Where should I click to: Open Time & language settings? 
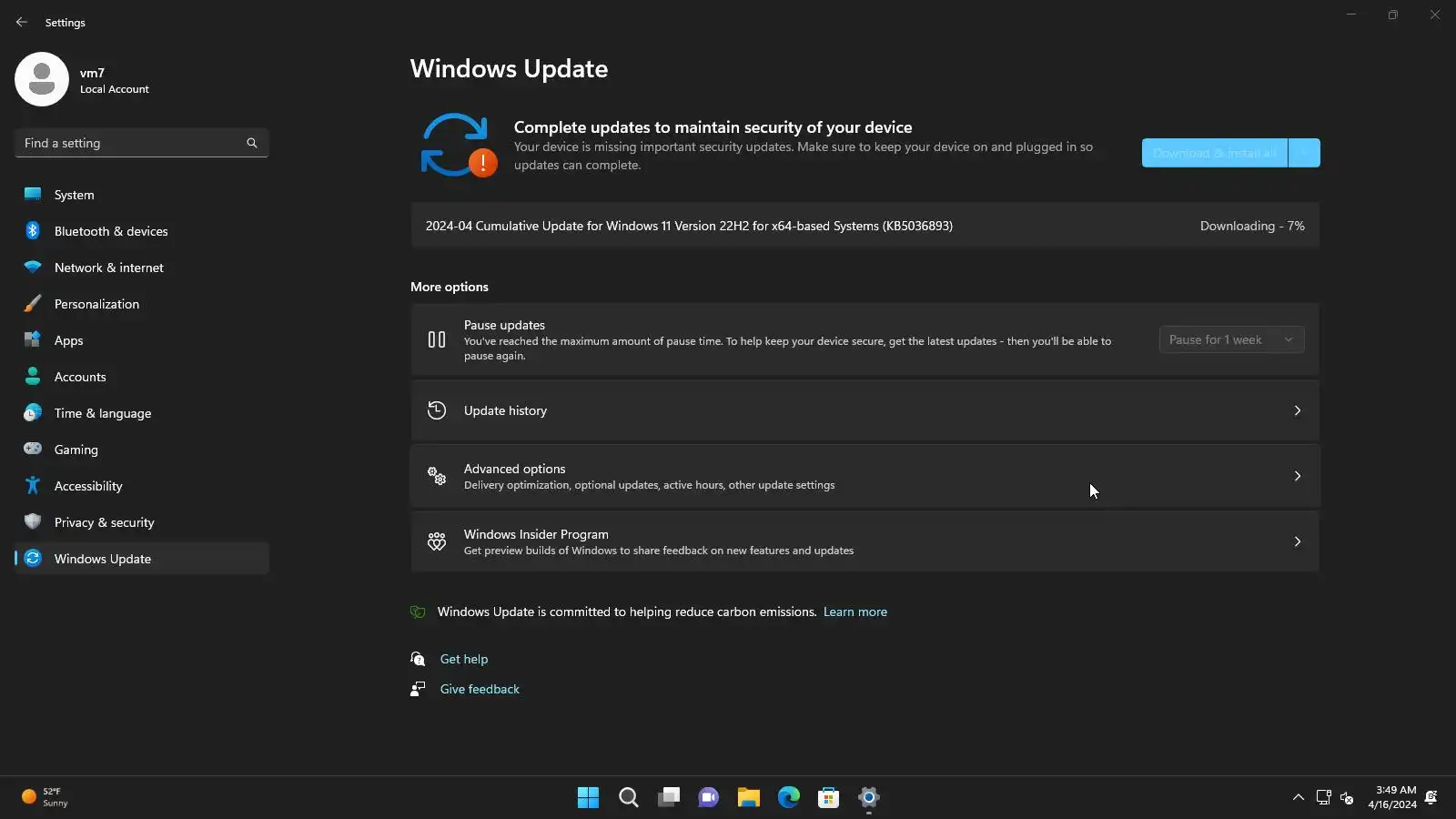[142, 413]
